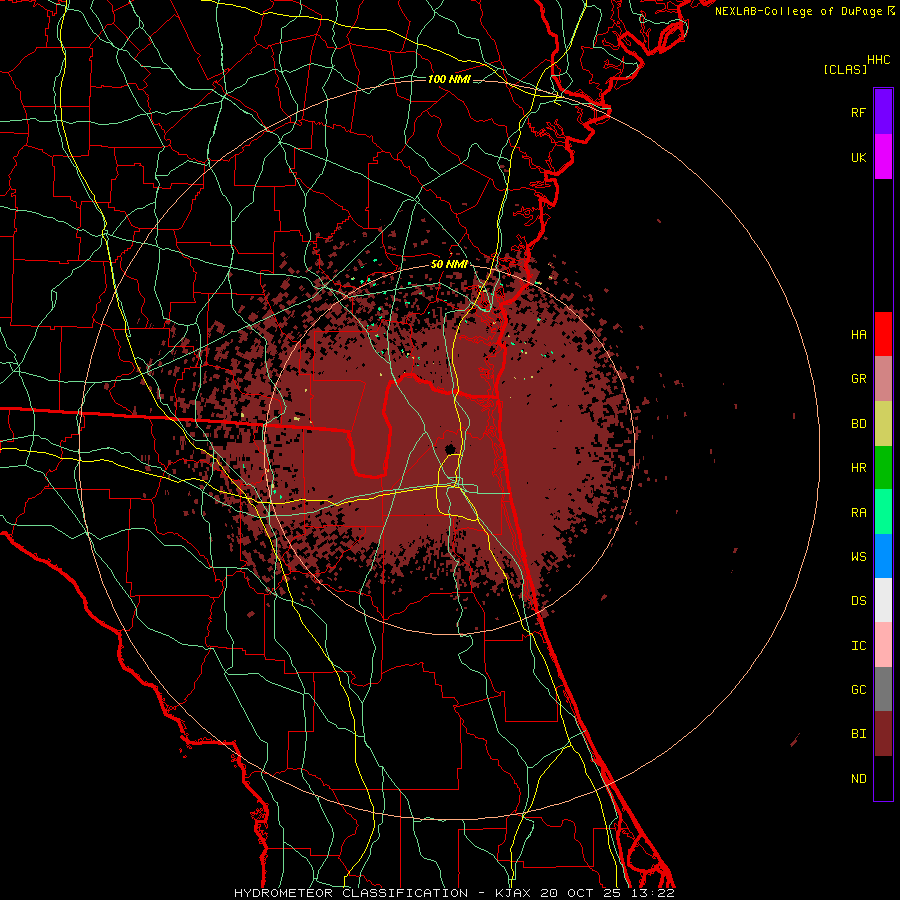The height and width of the screenshot is (900, 900).
Task: Click the 'BI' legend label
Action: (x=858, y=734)
